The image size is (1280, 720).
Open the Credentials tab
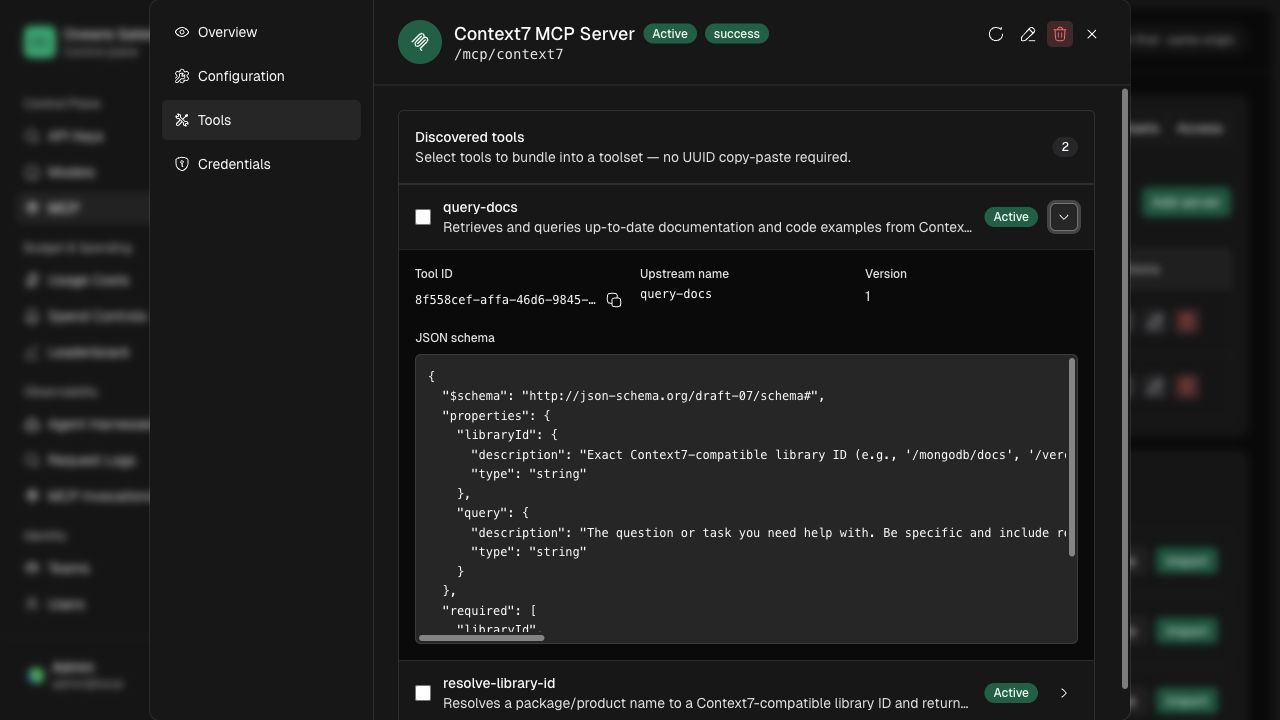[x=261, y=164]
